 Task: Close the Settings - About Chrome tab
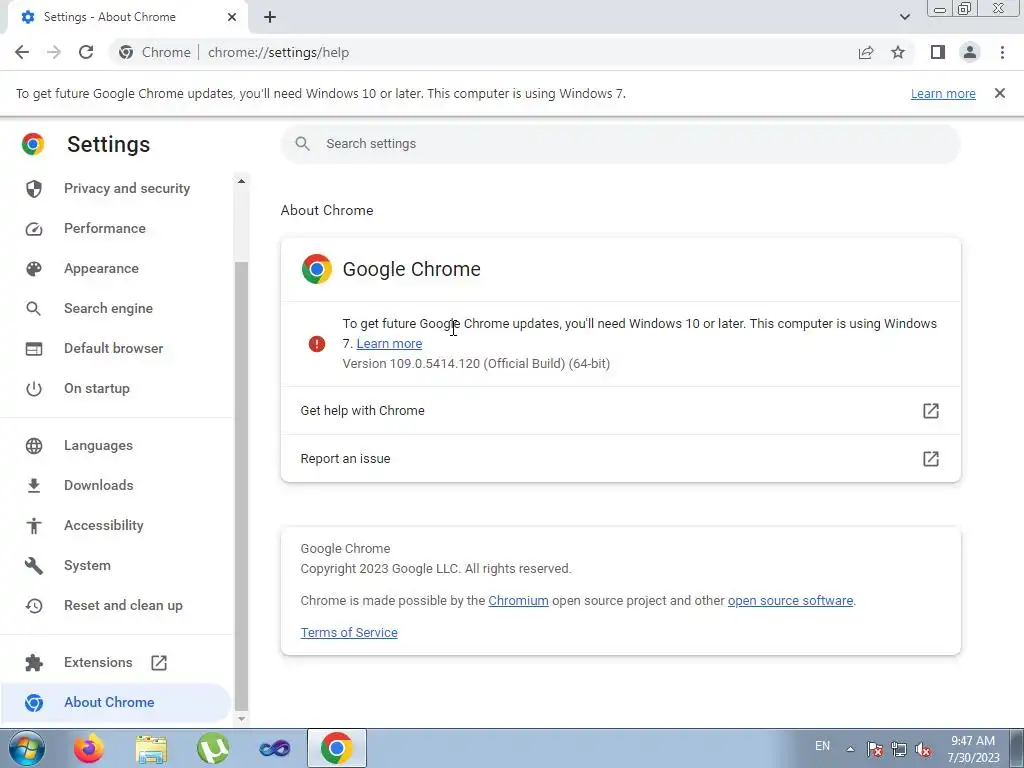232,17
